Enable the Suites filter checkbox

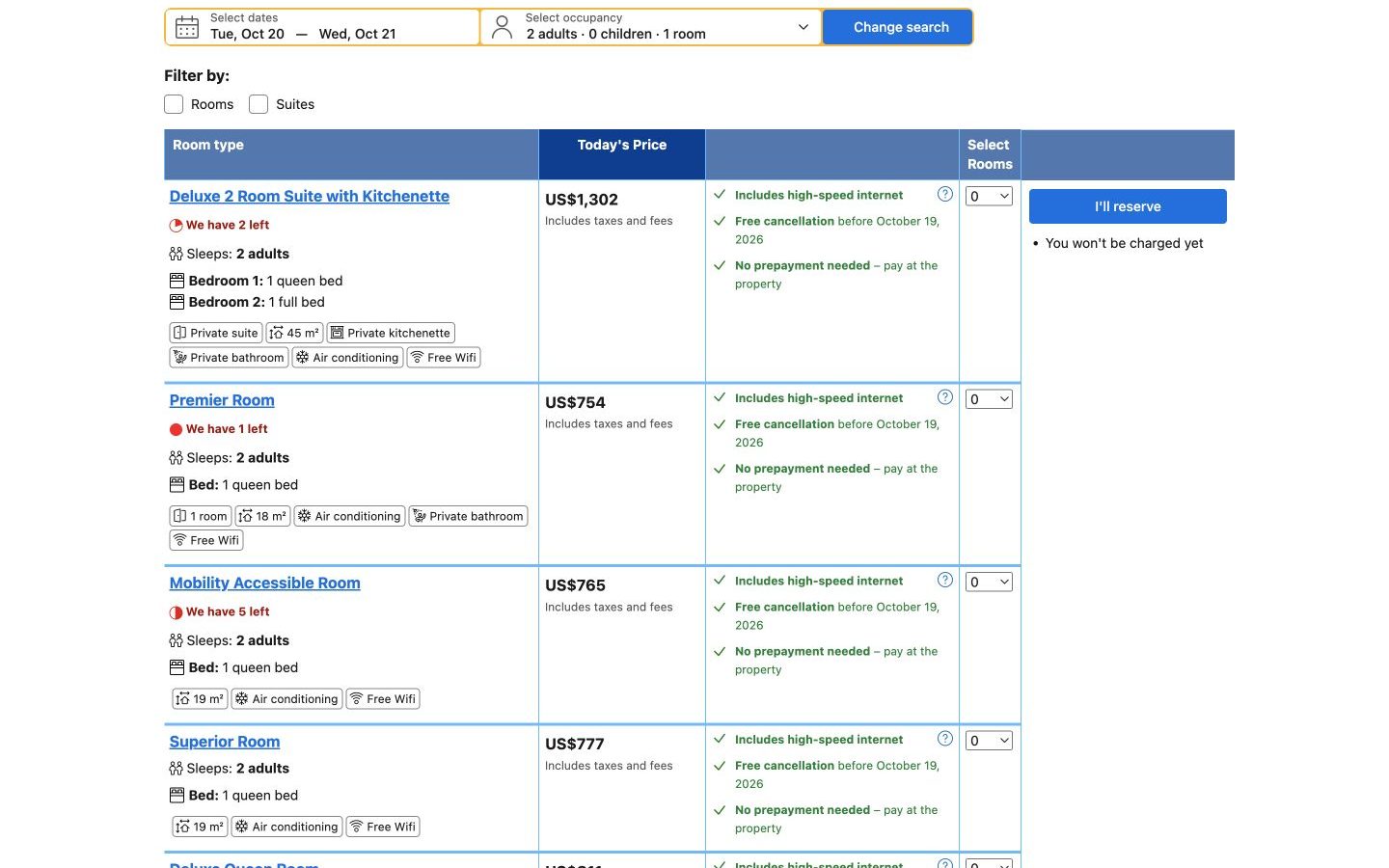[x=259, y=104]
